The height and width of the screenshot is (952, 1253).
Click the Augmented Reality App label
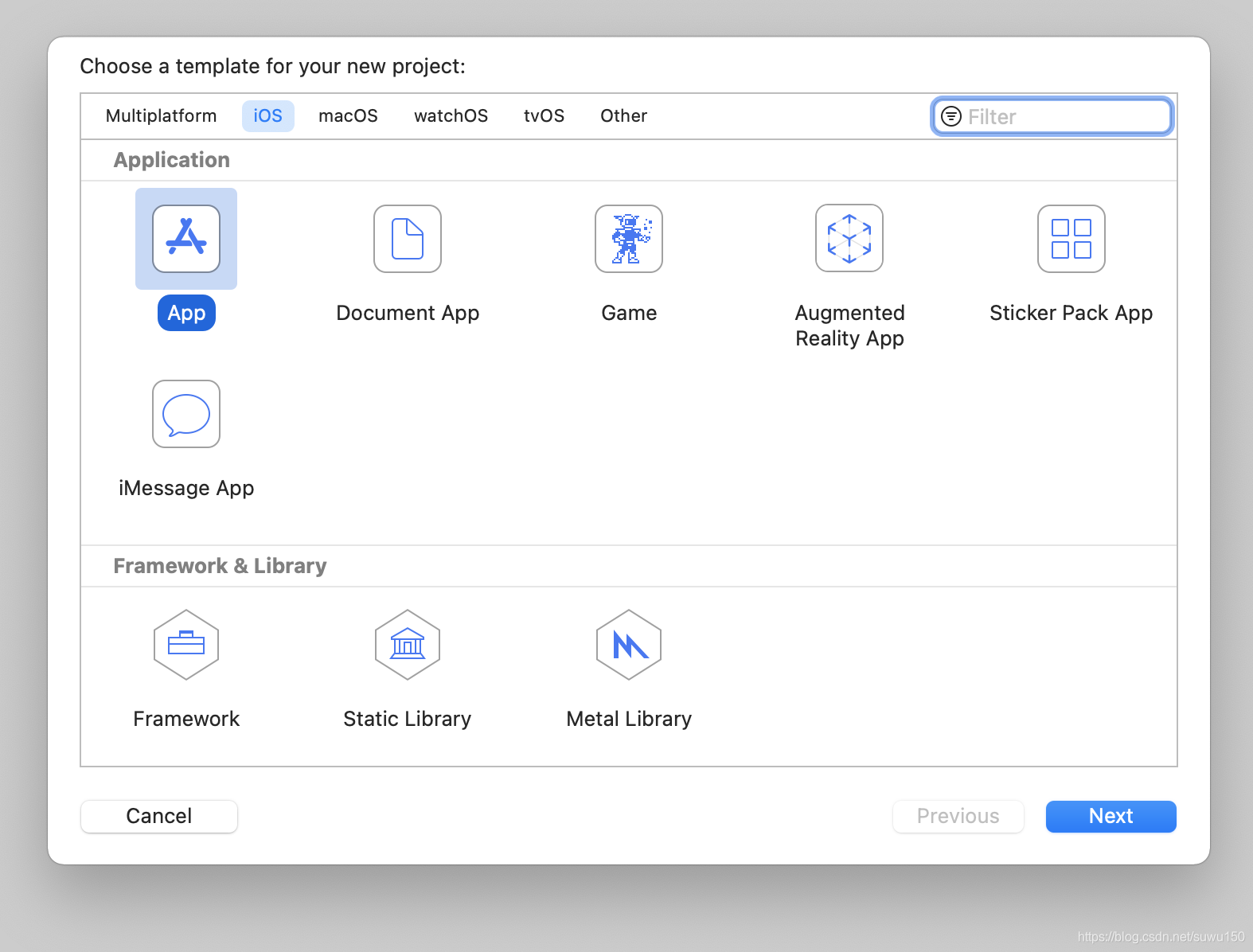click(849, 326)
